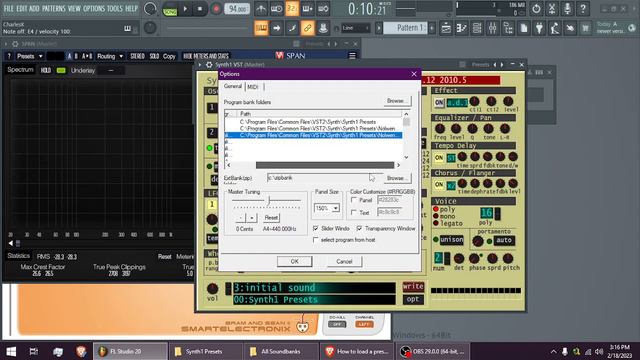Open the OPTIONS menu in FL Studio
The width and height of the screenshot is (640, 360).
pyautogui.click(x=94, y=8)
